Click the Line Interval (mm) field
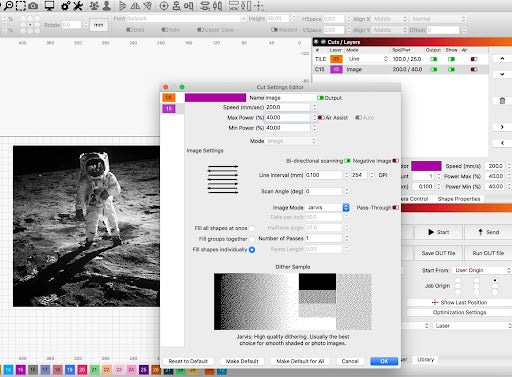The height and width of the screenshot is (377, 512). tap(324, 175)
